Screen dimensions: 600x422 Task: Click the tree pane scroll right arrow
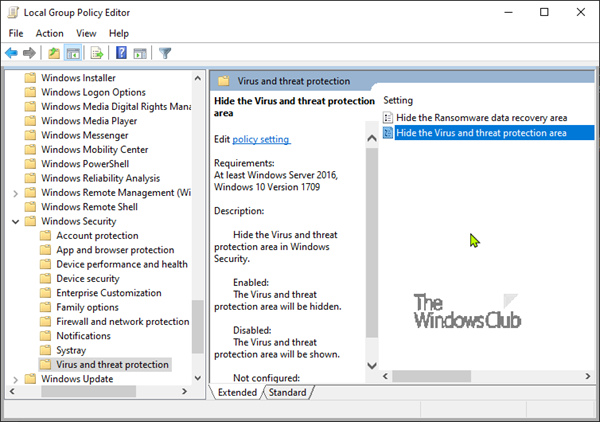coord(184,391)
